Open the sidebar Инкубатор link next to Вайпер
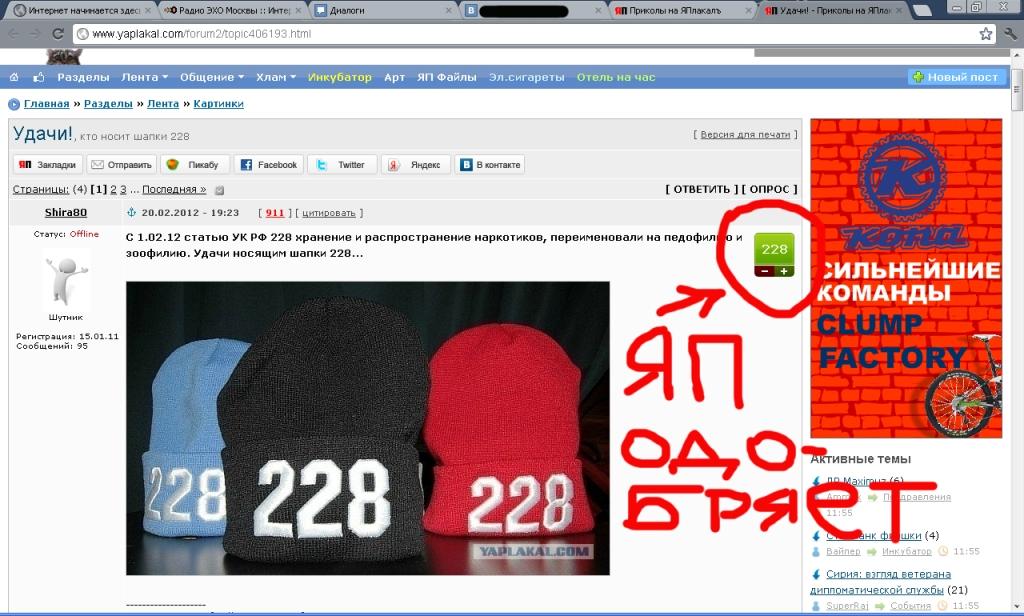 [906, 551]
